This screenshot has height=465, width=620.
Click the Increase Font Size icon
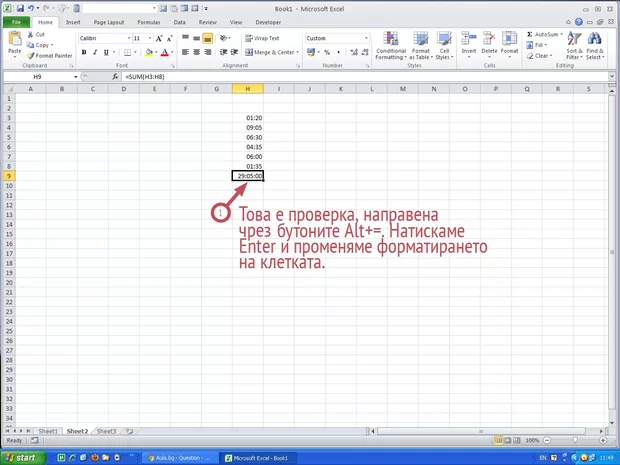pos(159,38)
